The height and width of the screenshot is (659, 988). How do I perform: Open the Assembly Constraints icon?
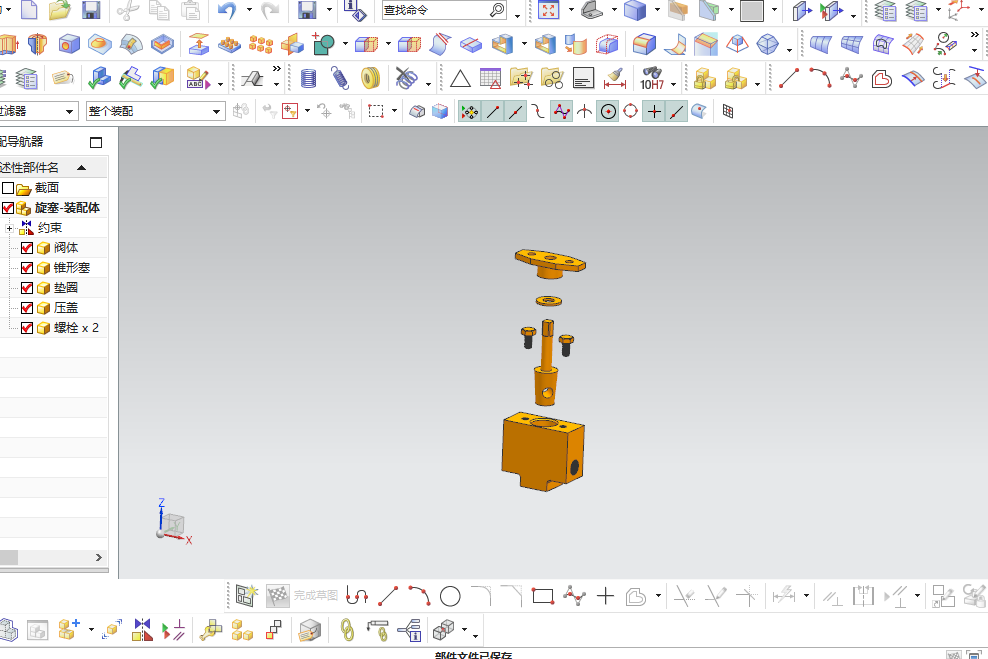tap(172, 629)
